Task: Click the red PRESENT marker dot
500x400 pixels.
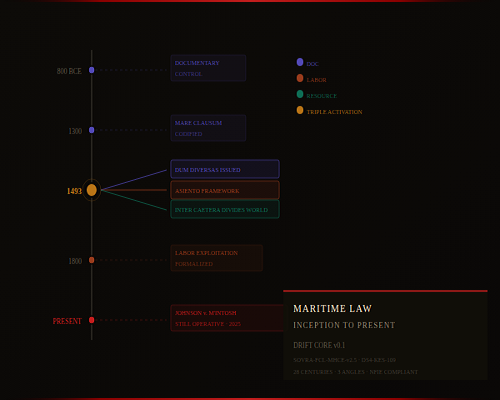Action: click(92, 320)
